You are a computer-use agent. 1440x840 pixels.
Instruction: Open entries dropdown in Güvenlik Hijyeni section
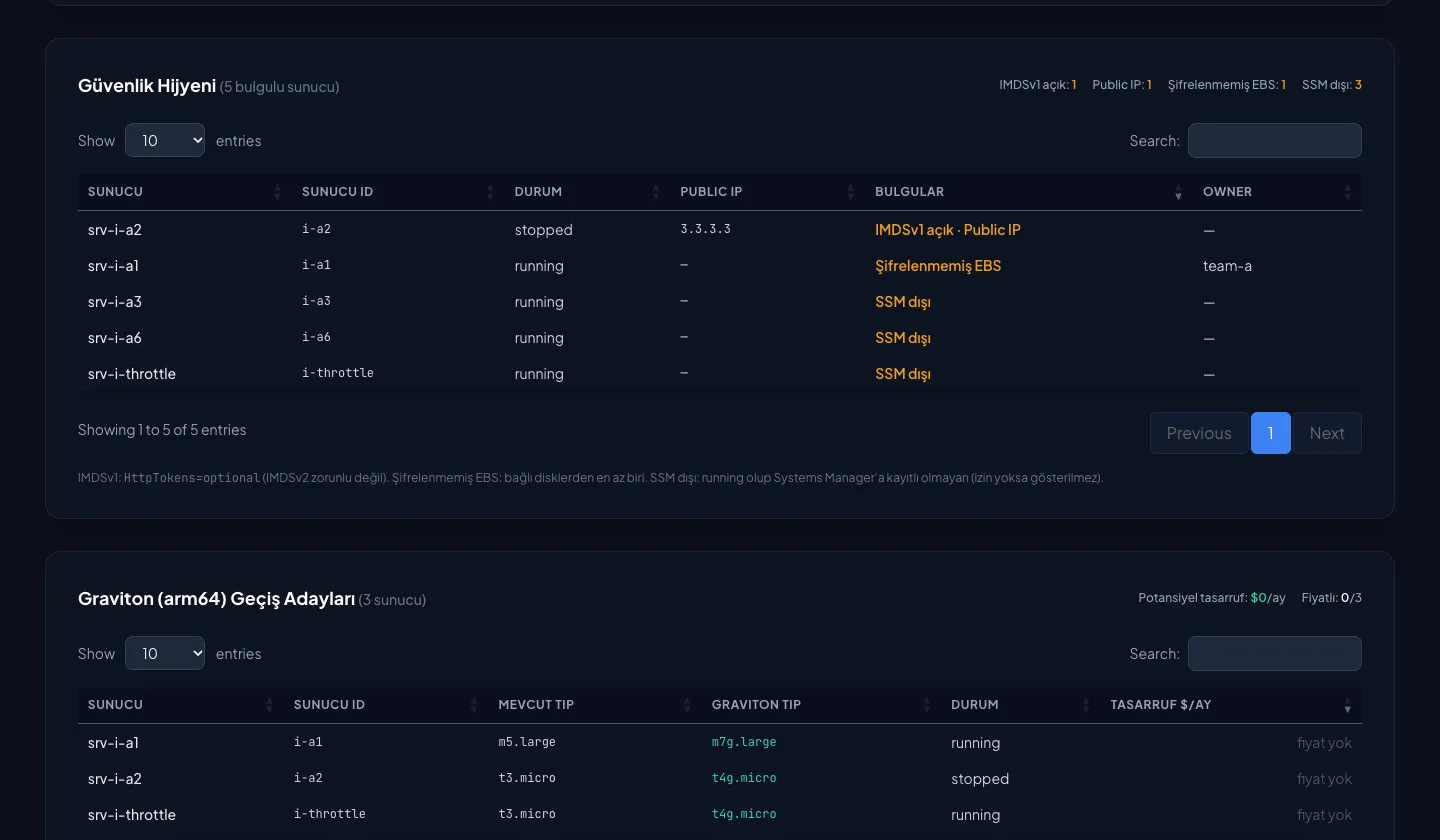pyautogui.click(x=165, y=140)
